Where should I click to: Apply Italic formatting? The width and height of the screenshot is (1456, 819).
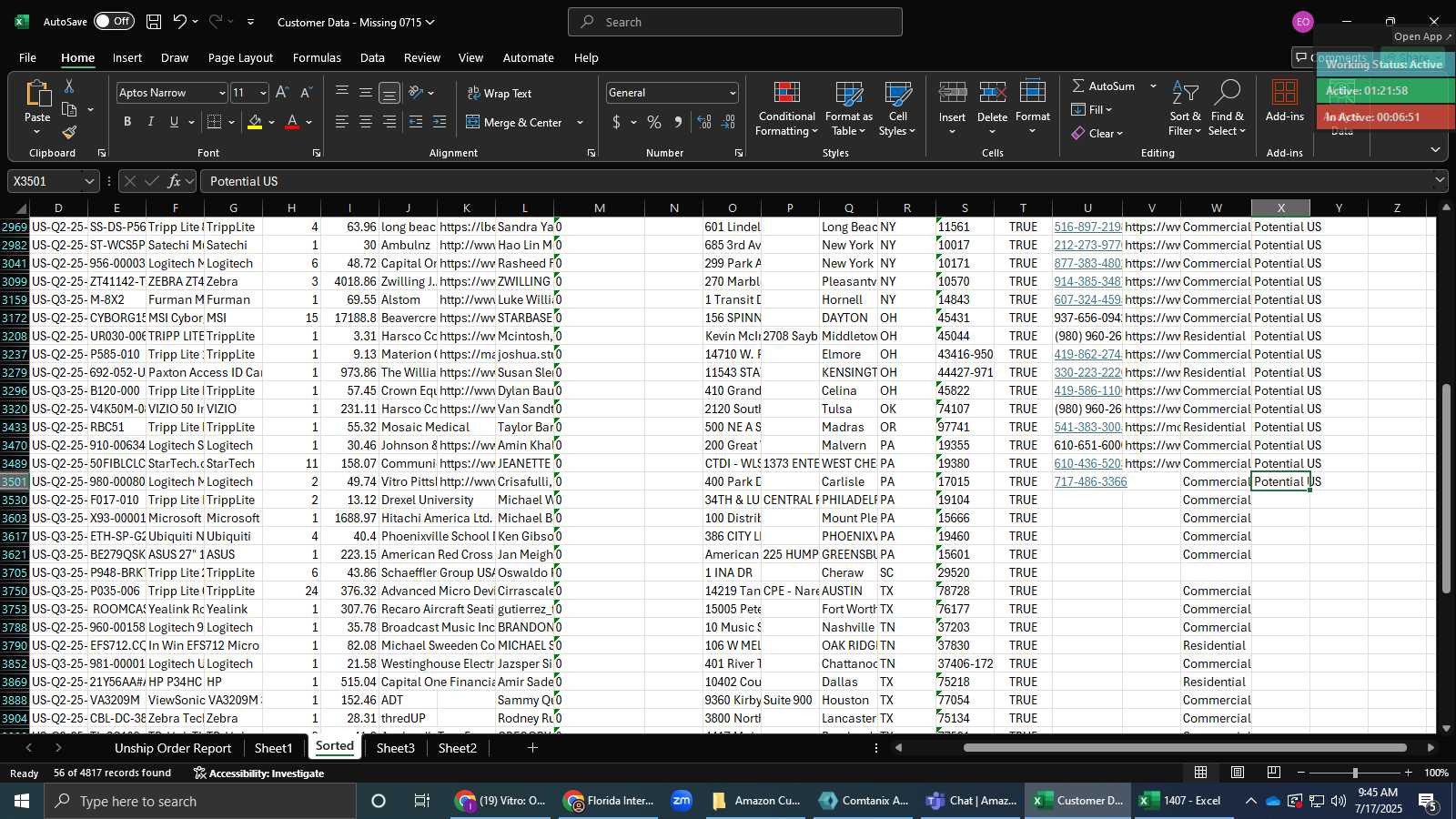[150, 122]
